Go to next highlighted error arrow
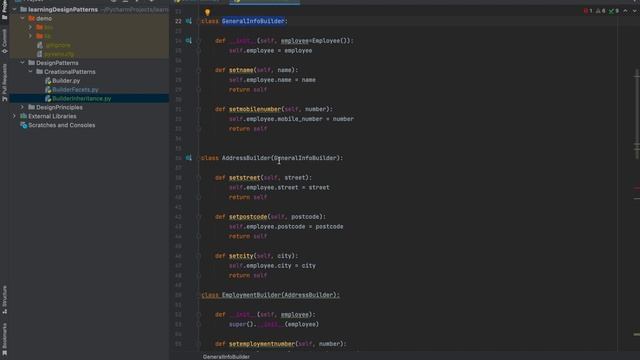The width and height of the screenshot is (640, 360). [635, 11]
